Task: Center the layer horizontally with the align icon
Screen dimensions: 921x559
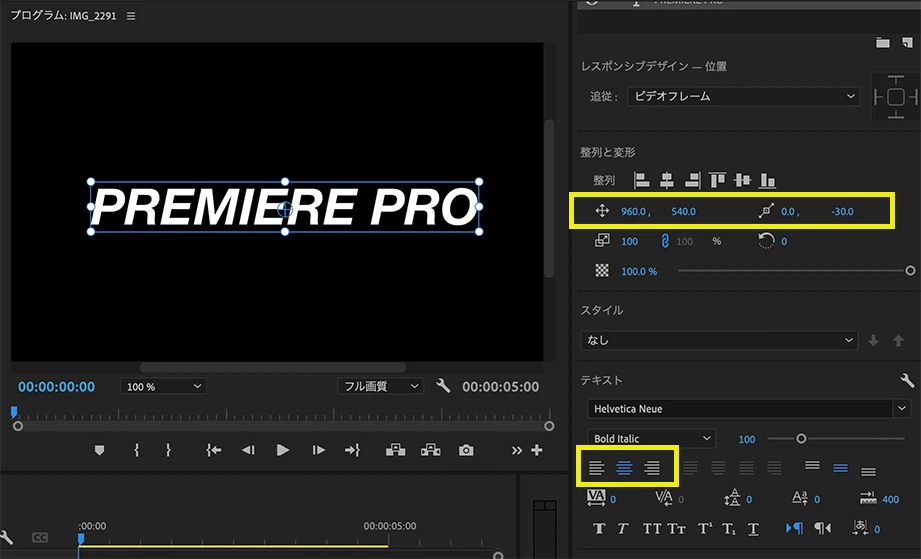Action: point(667,180)
